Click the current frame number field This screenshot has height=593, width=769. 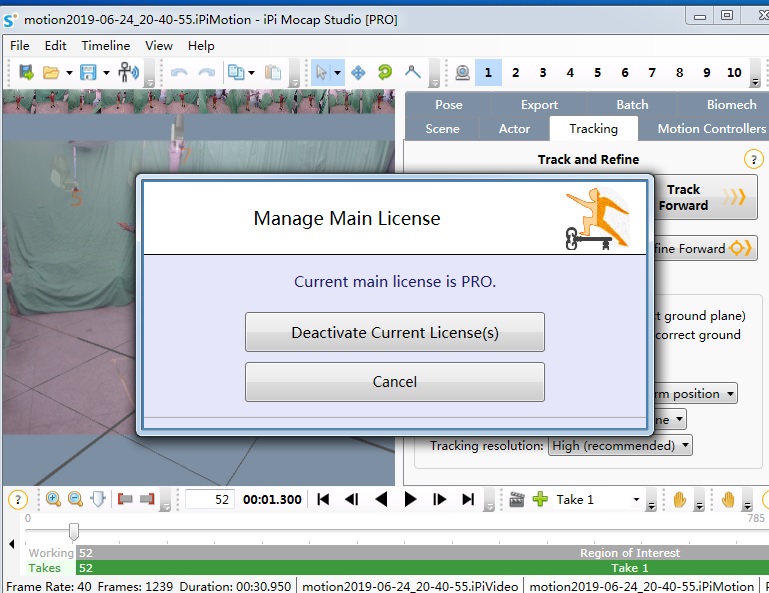209,499
